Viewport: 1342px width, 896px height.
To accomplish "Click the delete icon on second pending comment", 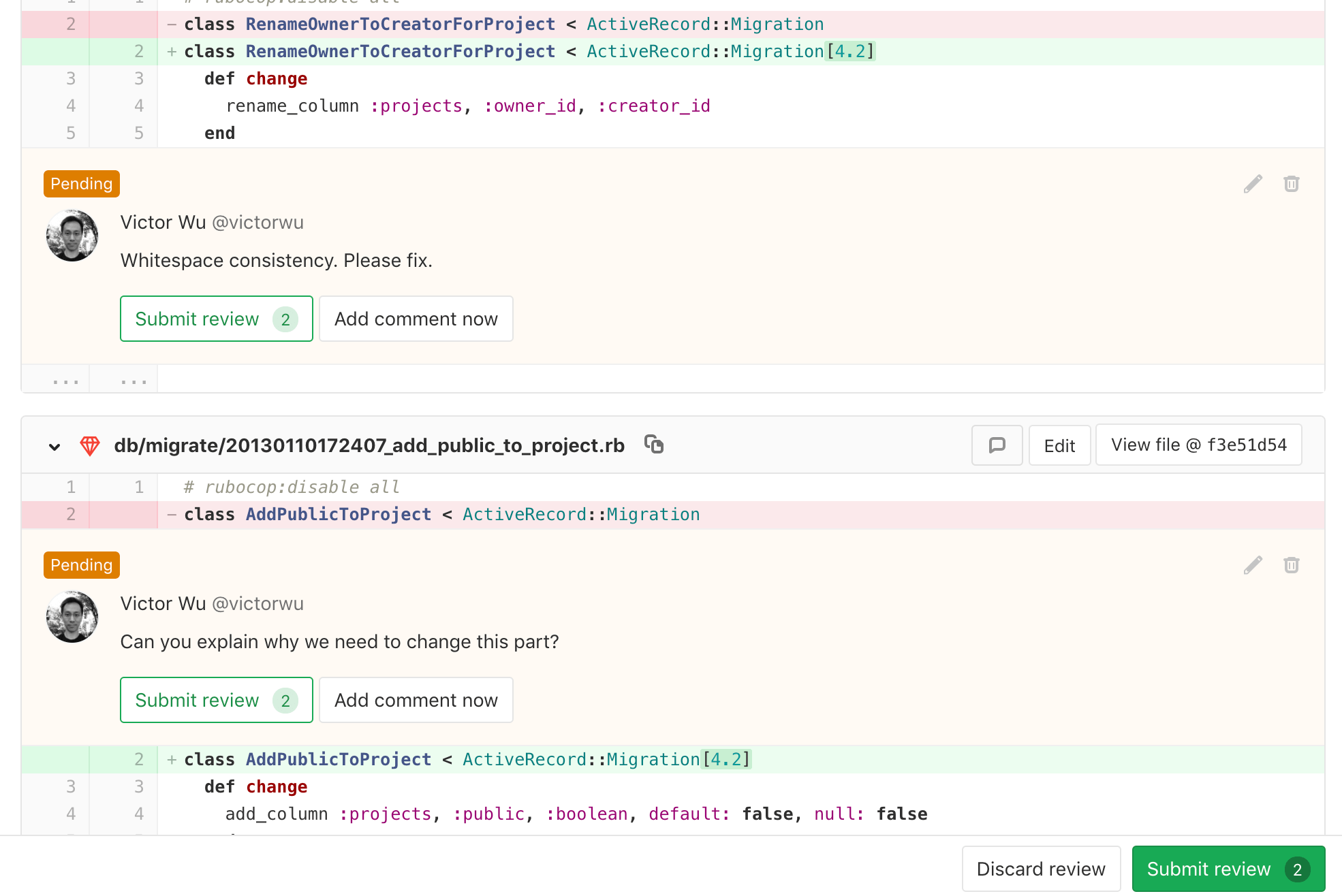I will pos(1291,565).
